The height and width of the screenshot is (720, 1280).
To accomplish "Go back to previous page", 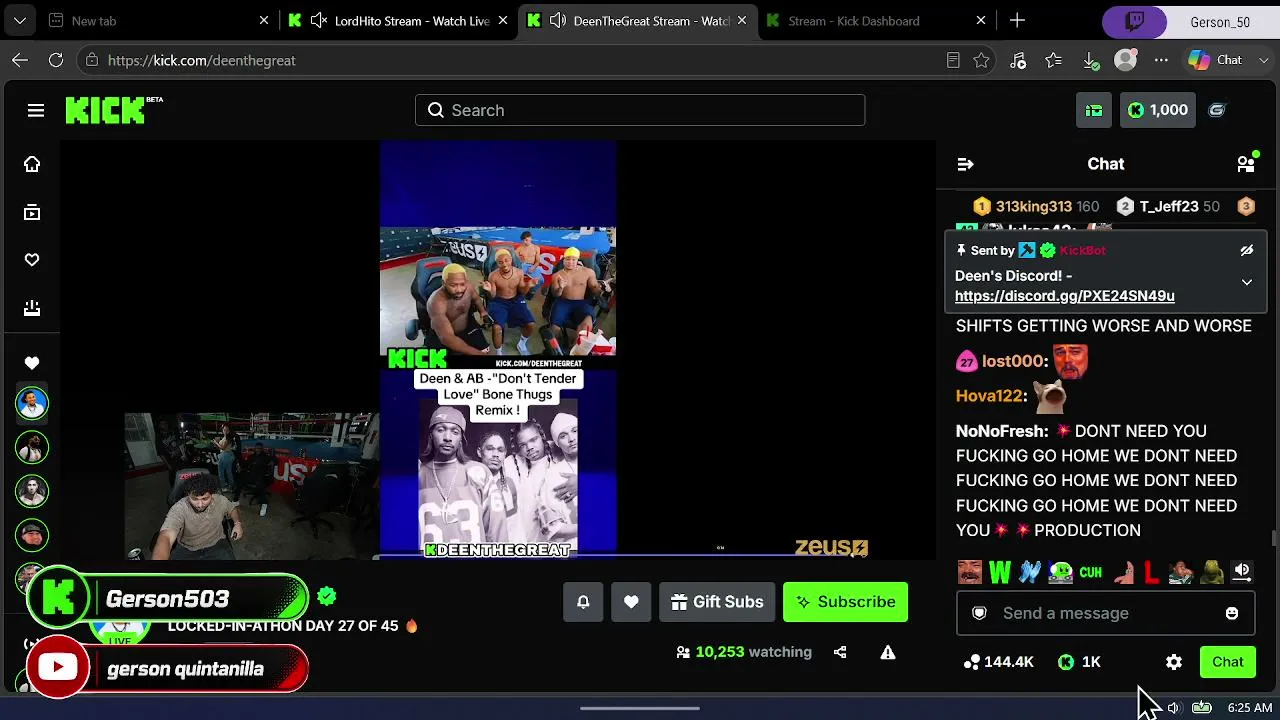I will (x=20, y=60).
